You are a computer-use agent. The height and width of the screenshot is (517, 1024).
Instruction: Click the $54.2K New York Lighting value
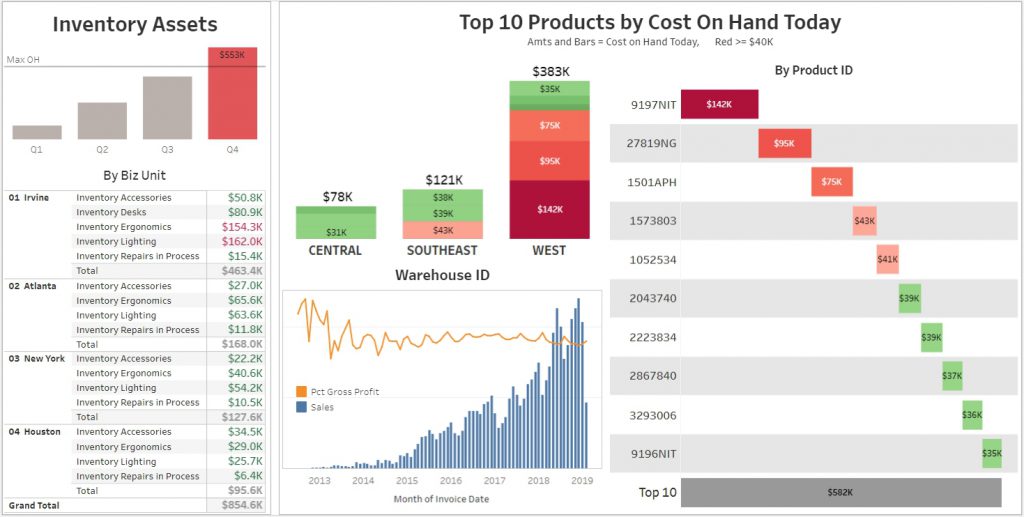[246, 388]
